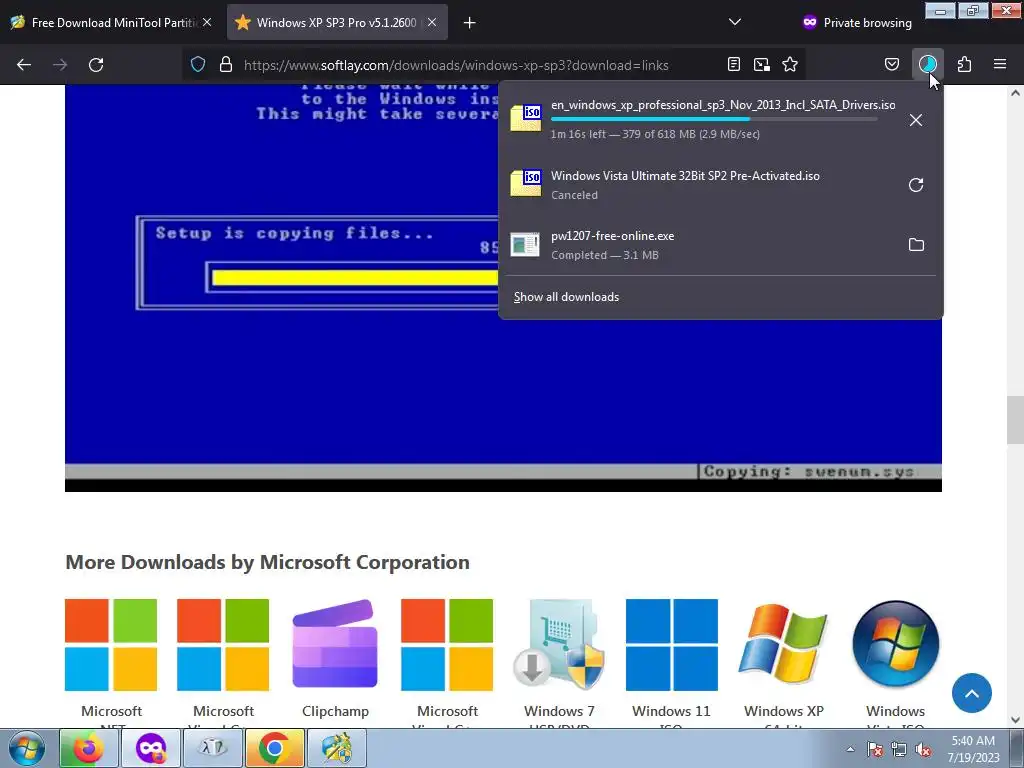Screen dimensions: 1024x768
Task: Click the XP ISO download progress bar
Action: pos(714,119)
